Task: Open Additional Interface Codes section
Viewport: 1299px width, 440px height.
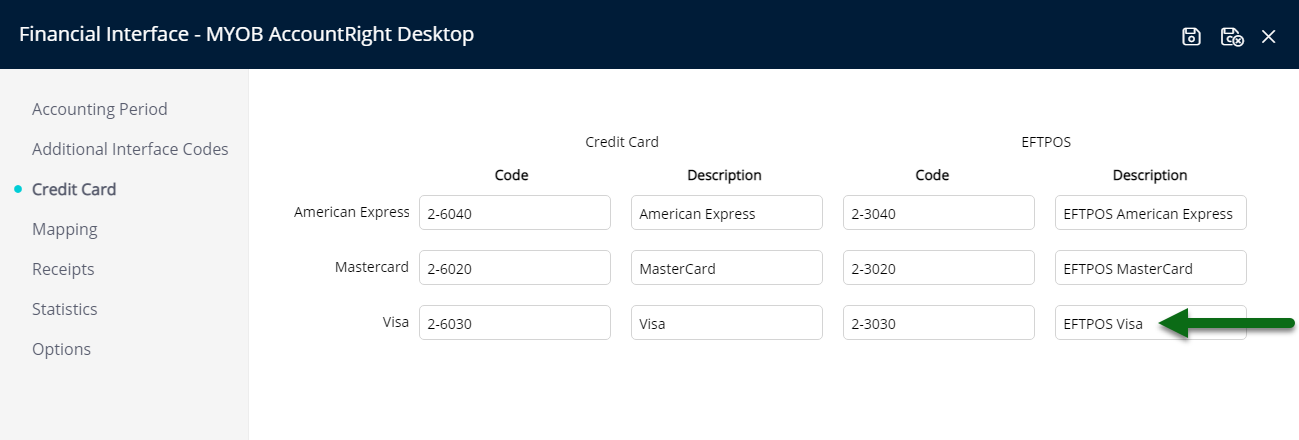Action: click(x=130, y=149)
